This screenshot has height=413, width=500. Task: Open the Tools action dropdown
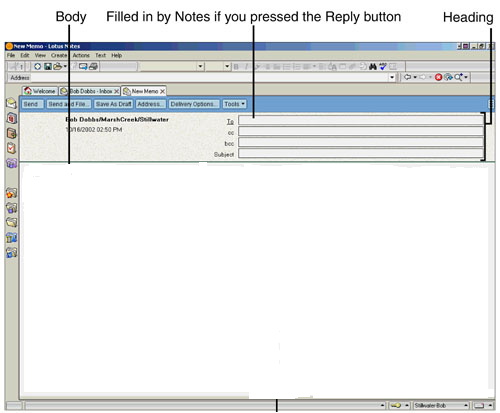pos(234,104)
